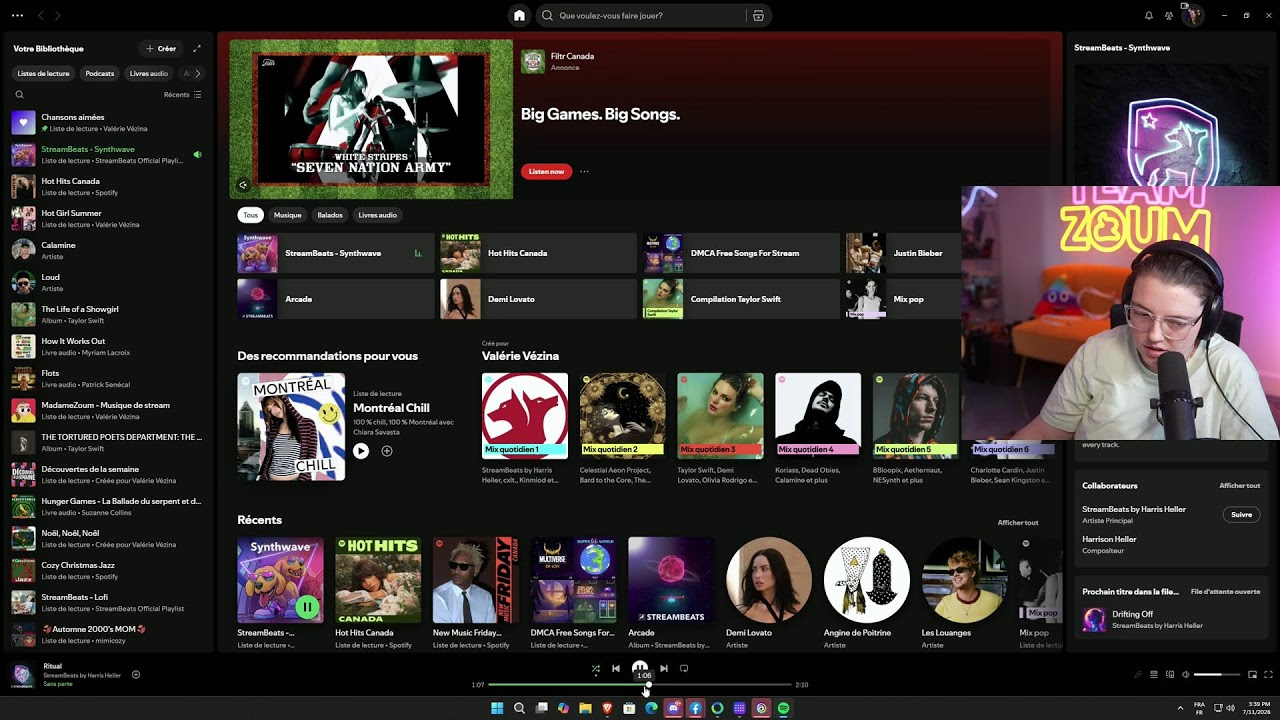Screen dimensions: 1280x720
Task: Select the 'Tous' home filter
Action: (x=250, y=215)
